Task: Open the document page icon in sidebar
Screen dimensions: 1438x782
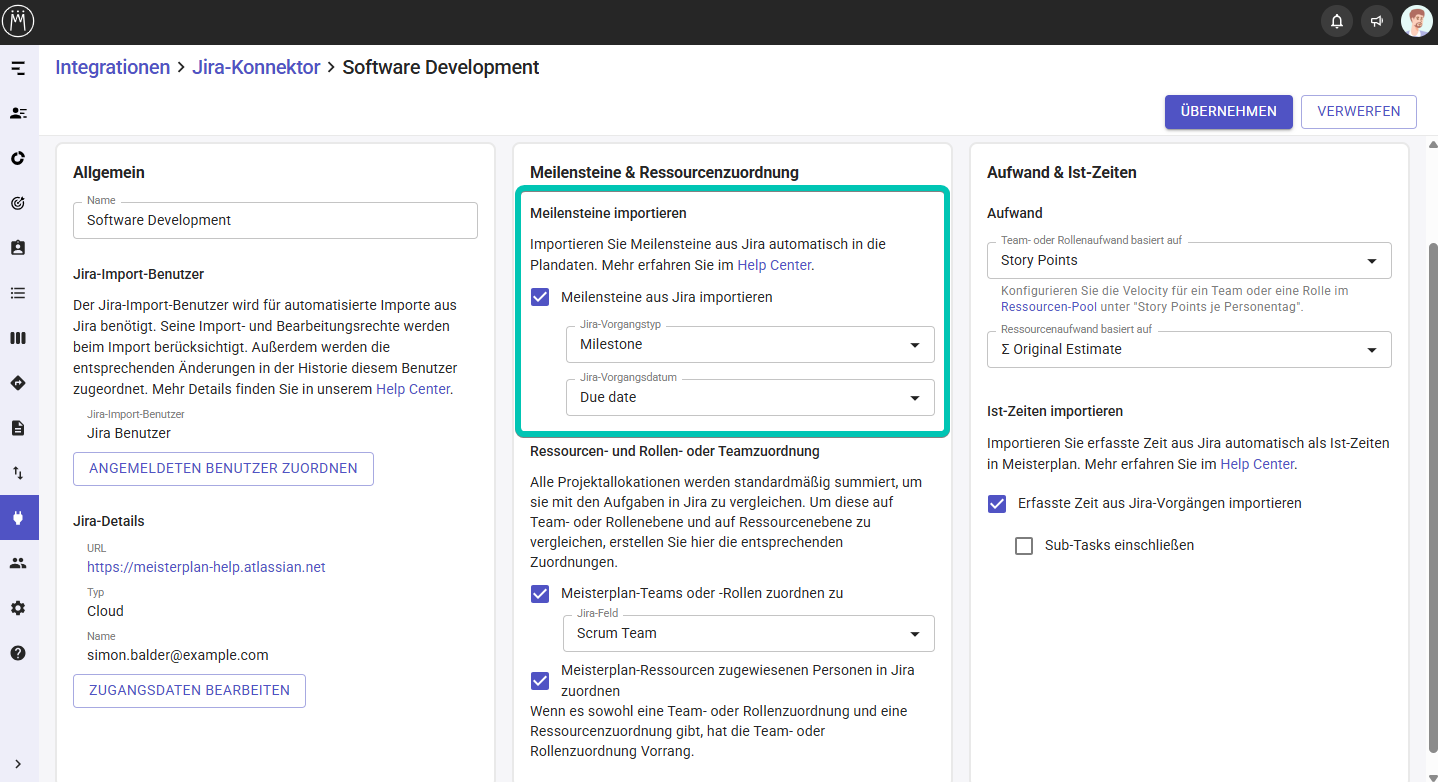Action: tap(18, 428)
